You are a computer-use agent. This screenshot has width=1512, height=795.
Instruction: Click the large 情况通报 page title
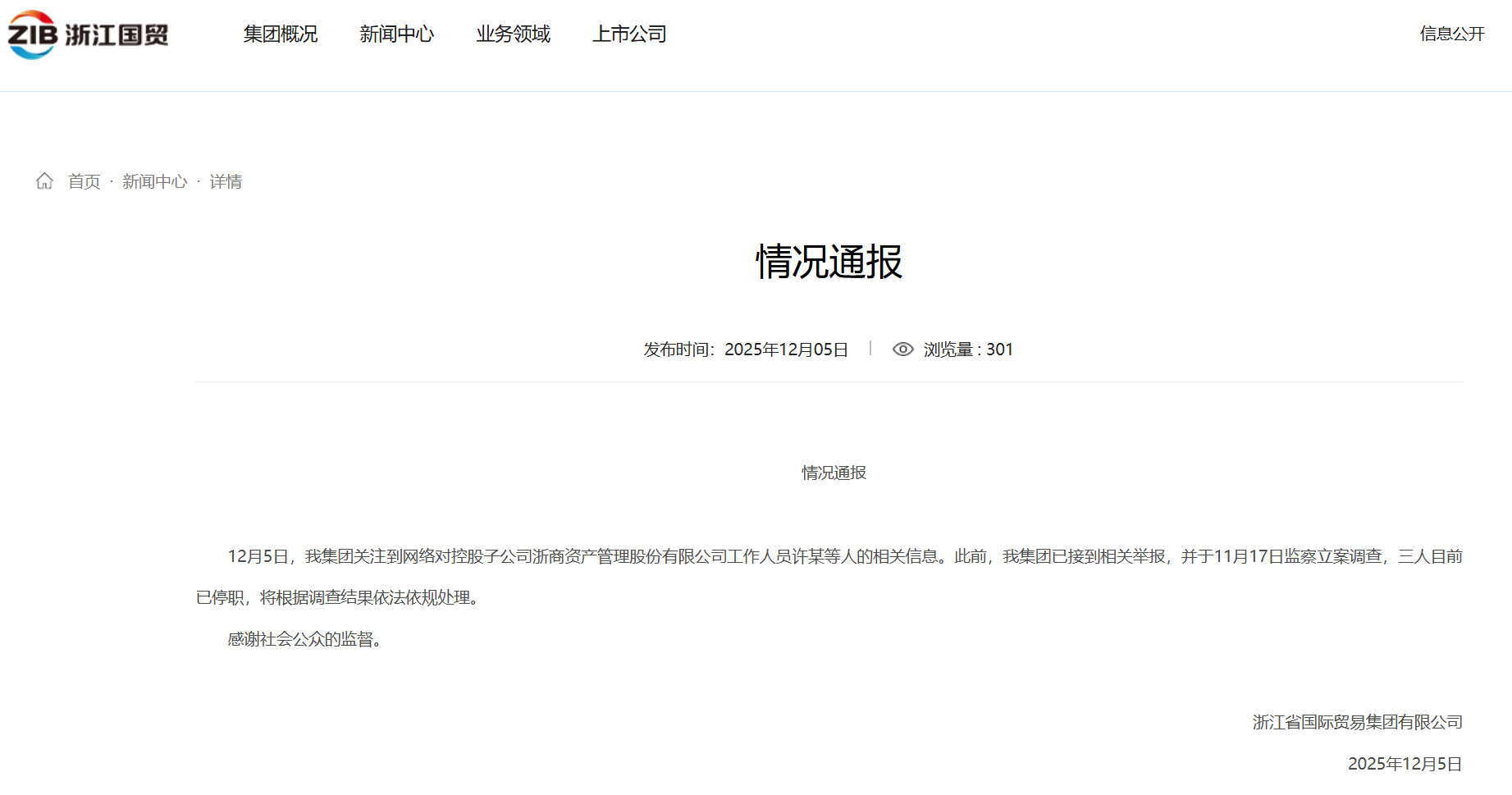(829, 262)
